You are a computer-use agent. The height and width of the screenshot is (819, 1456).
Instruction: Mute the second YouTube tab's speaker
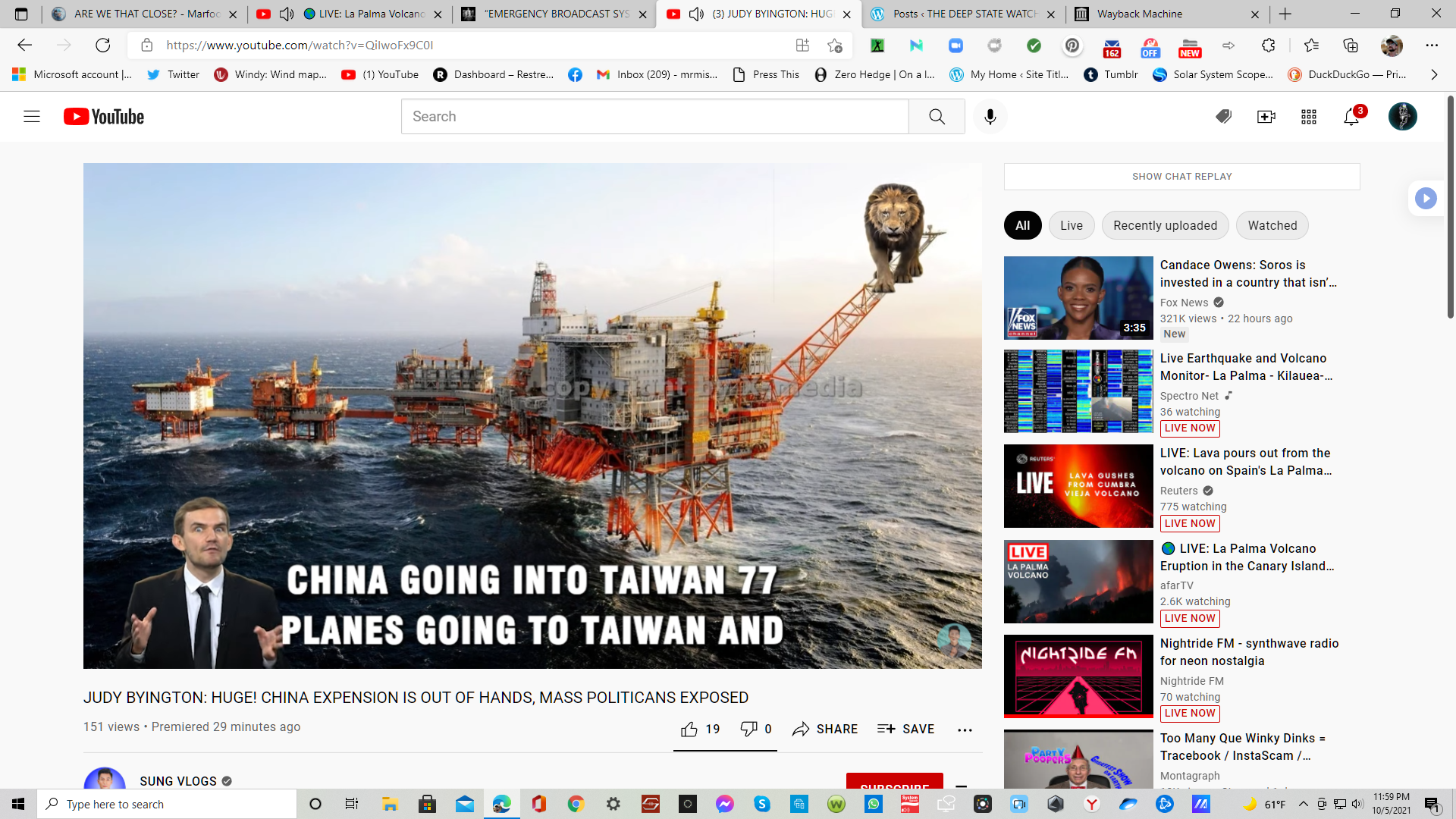tap(287, 14)
